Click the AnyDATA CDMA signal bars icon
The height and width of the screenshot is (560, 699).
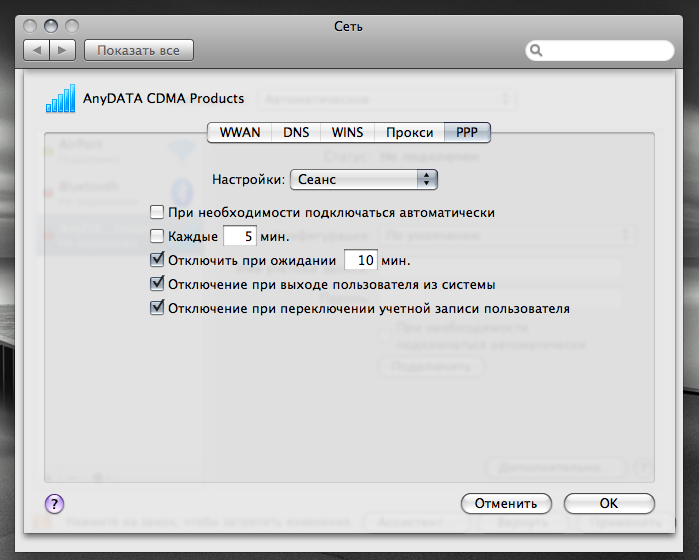pyautogui.click(x=61, y=99)
